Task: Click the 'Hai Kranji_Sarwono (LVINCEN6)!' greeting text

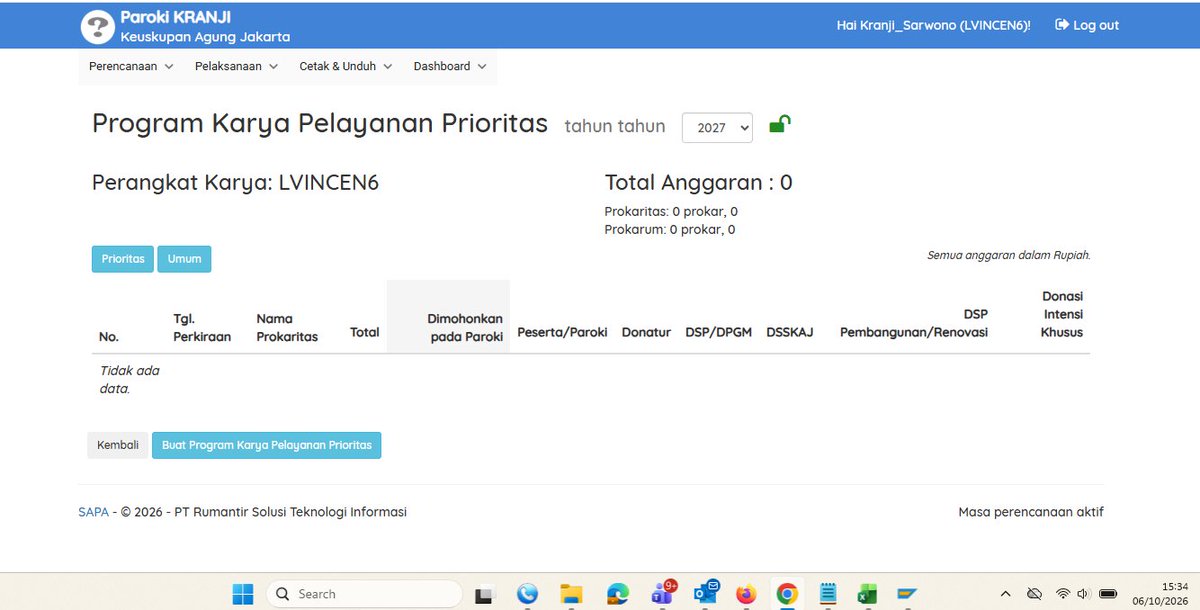Action: 933,25
